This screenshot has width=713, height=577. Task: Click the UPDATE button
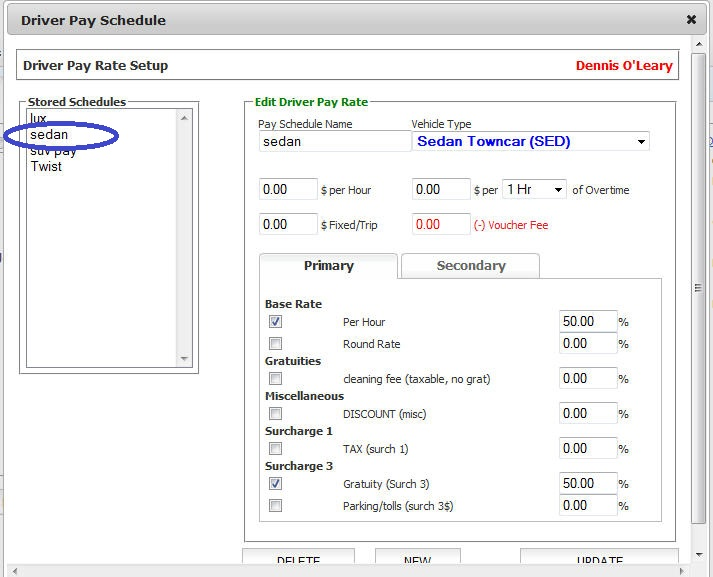pos(599,561)
